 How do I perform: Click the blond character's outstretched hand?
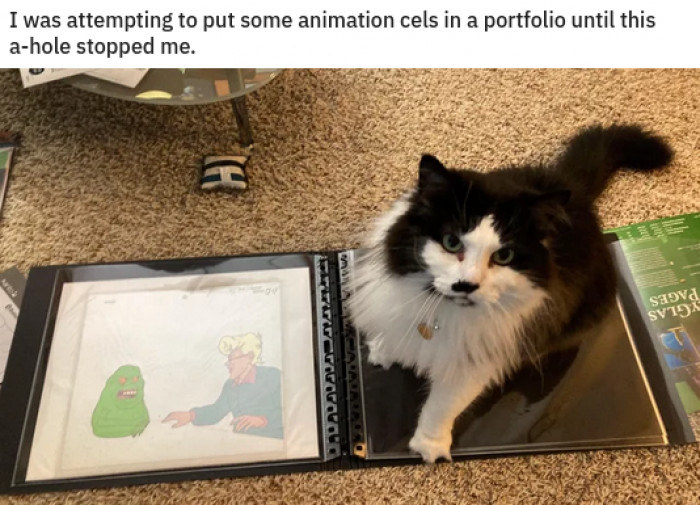(179, 417)
